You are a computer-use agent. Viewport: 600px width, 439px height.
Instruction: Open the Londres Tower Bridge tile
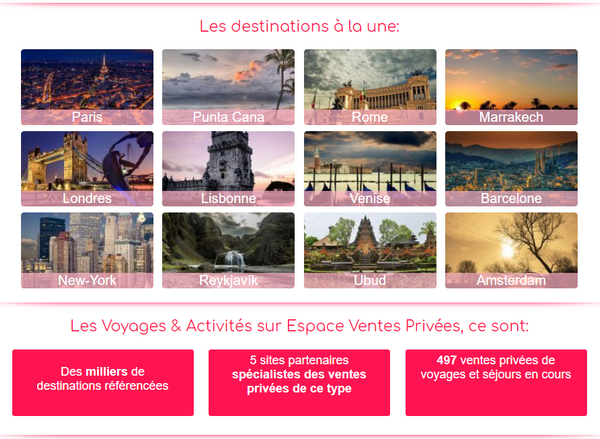pyautogui.click(x=87, y=168)
